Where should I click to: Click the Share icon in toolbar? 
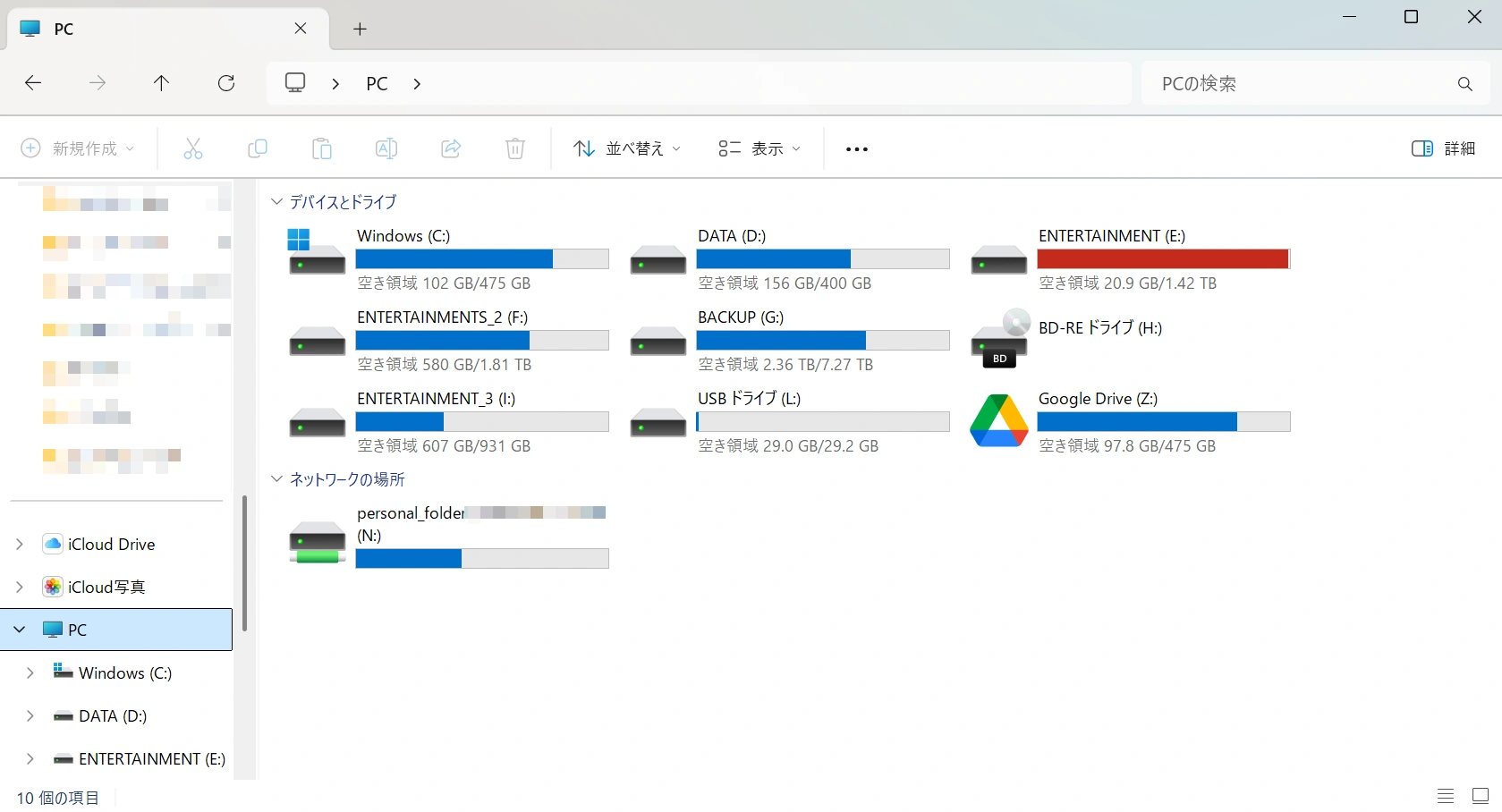pos(451,148)
